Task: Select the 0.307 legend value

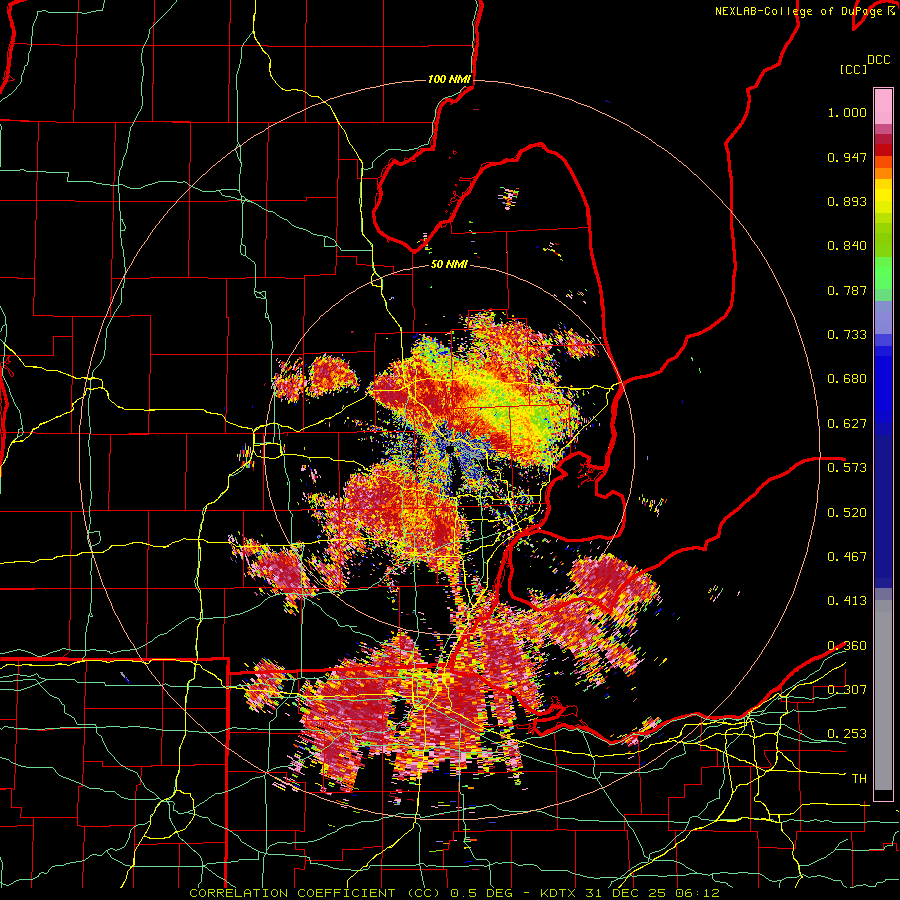Action: tap(847, 689)
